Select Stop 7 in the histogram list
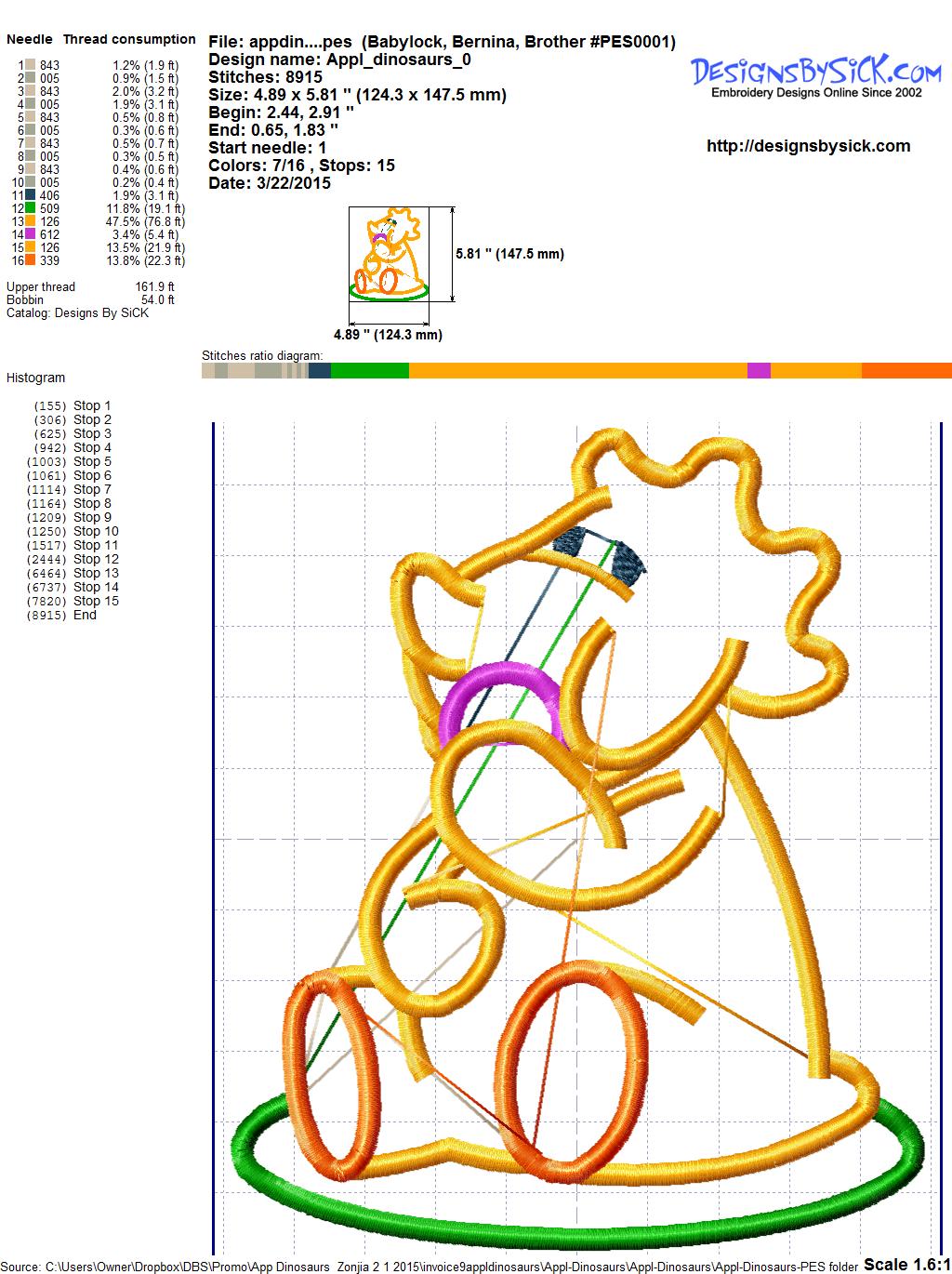Viewport: 952px width, 1274px height. pyautogui.click(x=92, y=489)
